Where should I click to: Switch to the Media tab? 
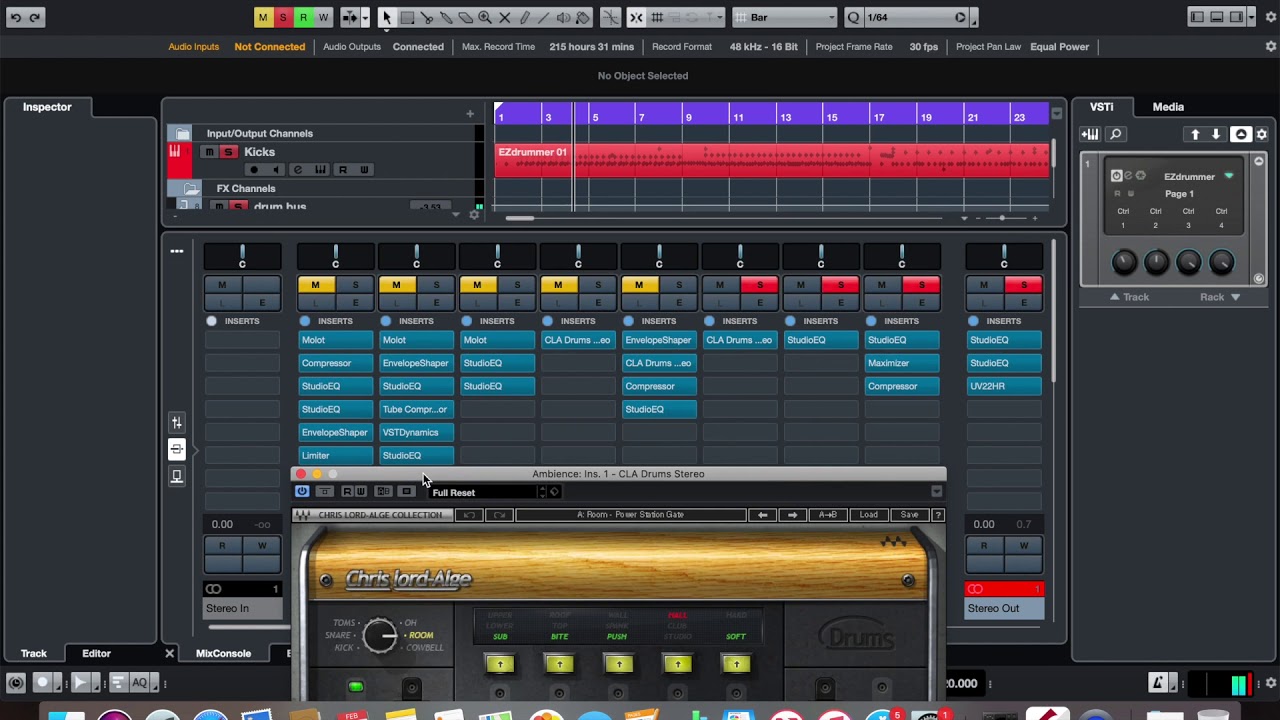(1168, 107)
